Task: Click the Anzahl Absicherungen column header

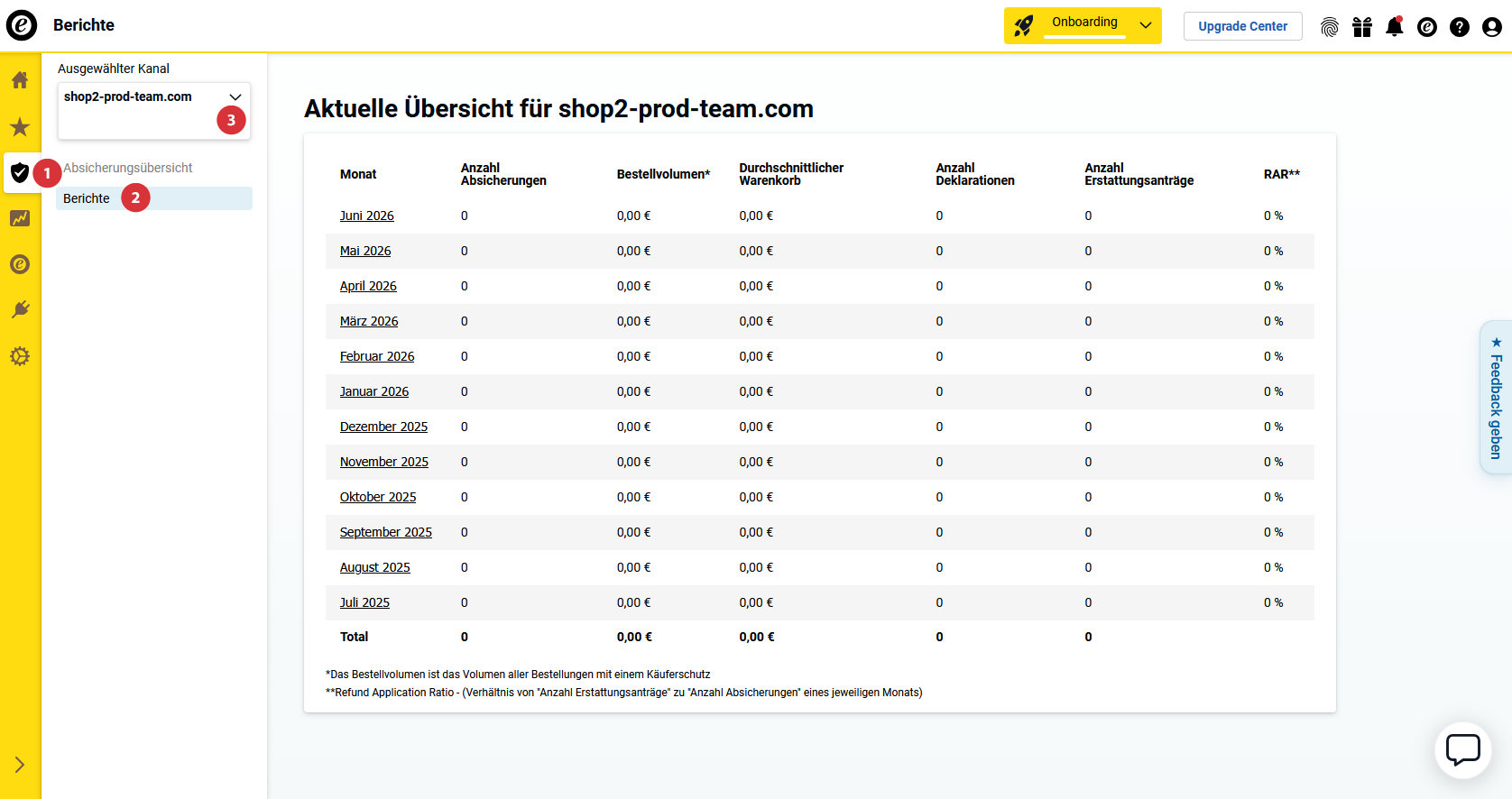Action: tap(503, 174)
